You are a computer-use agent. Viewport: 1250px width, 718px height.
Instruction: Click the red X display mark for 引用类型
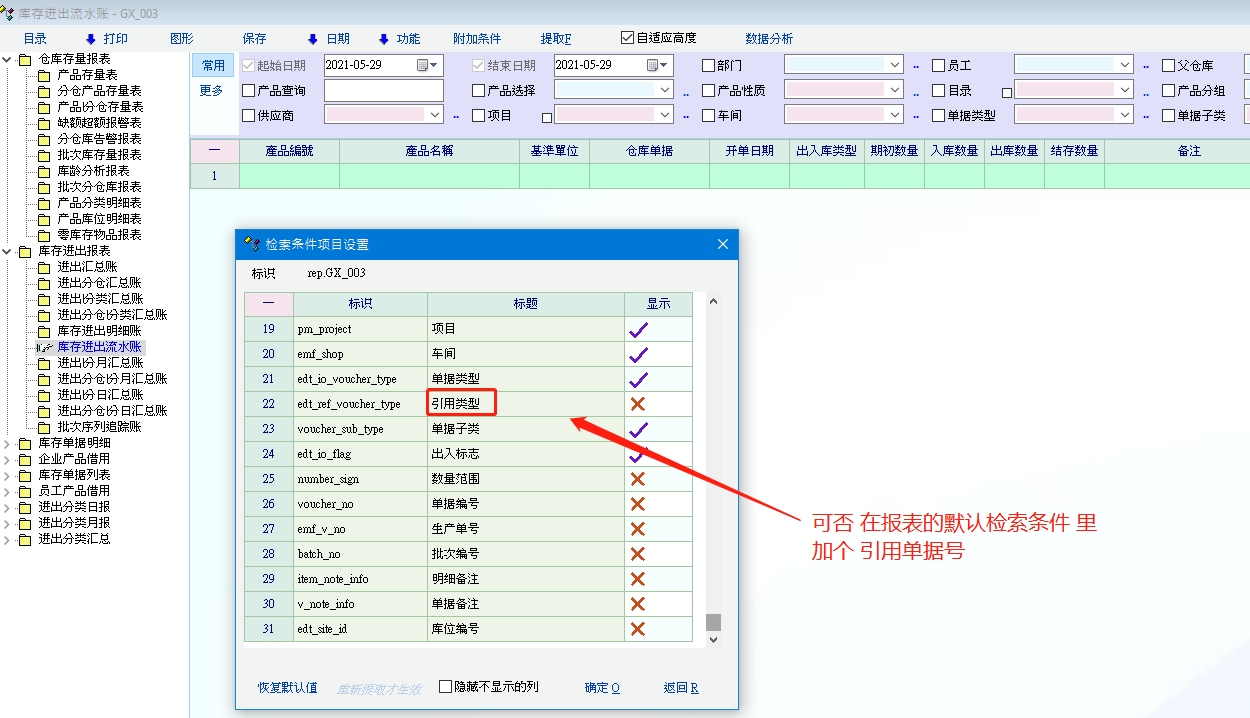[638, 404]
